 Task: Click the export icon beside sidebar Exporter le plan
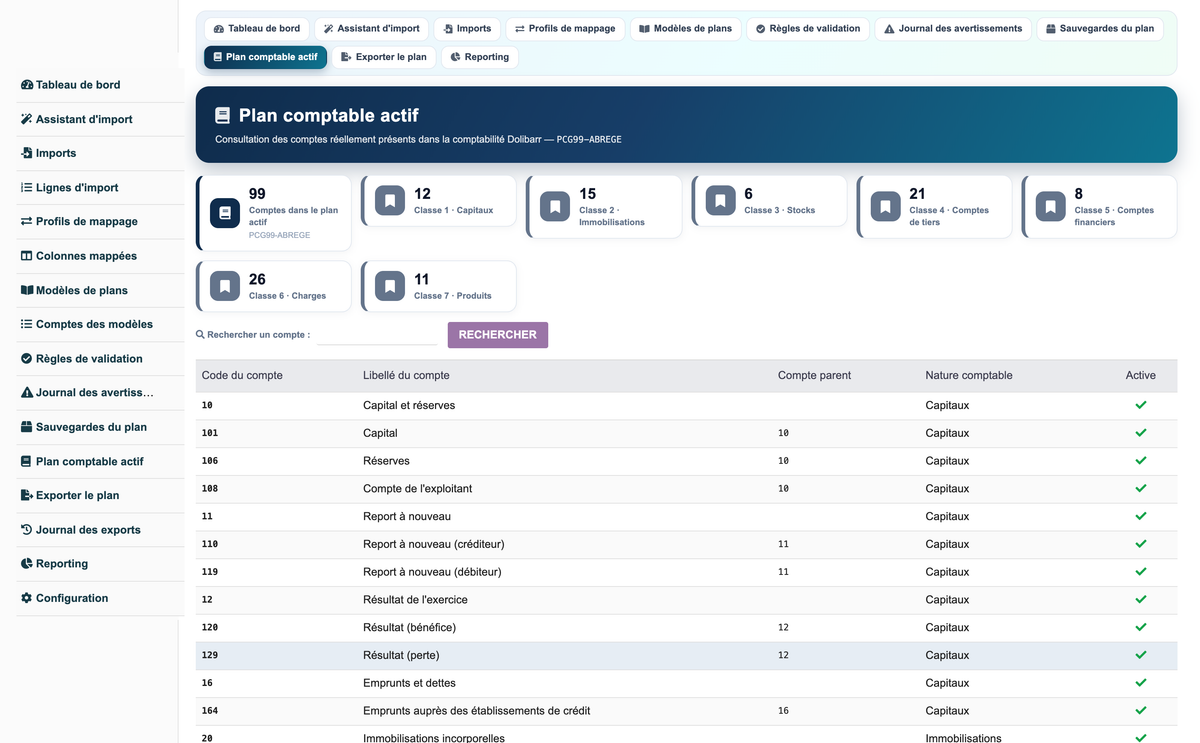click(27, 495)
